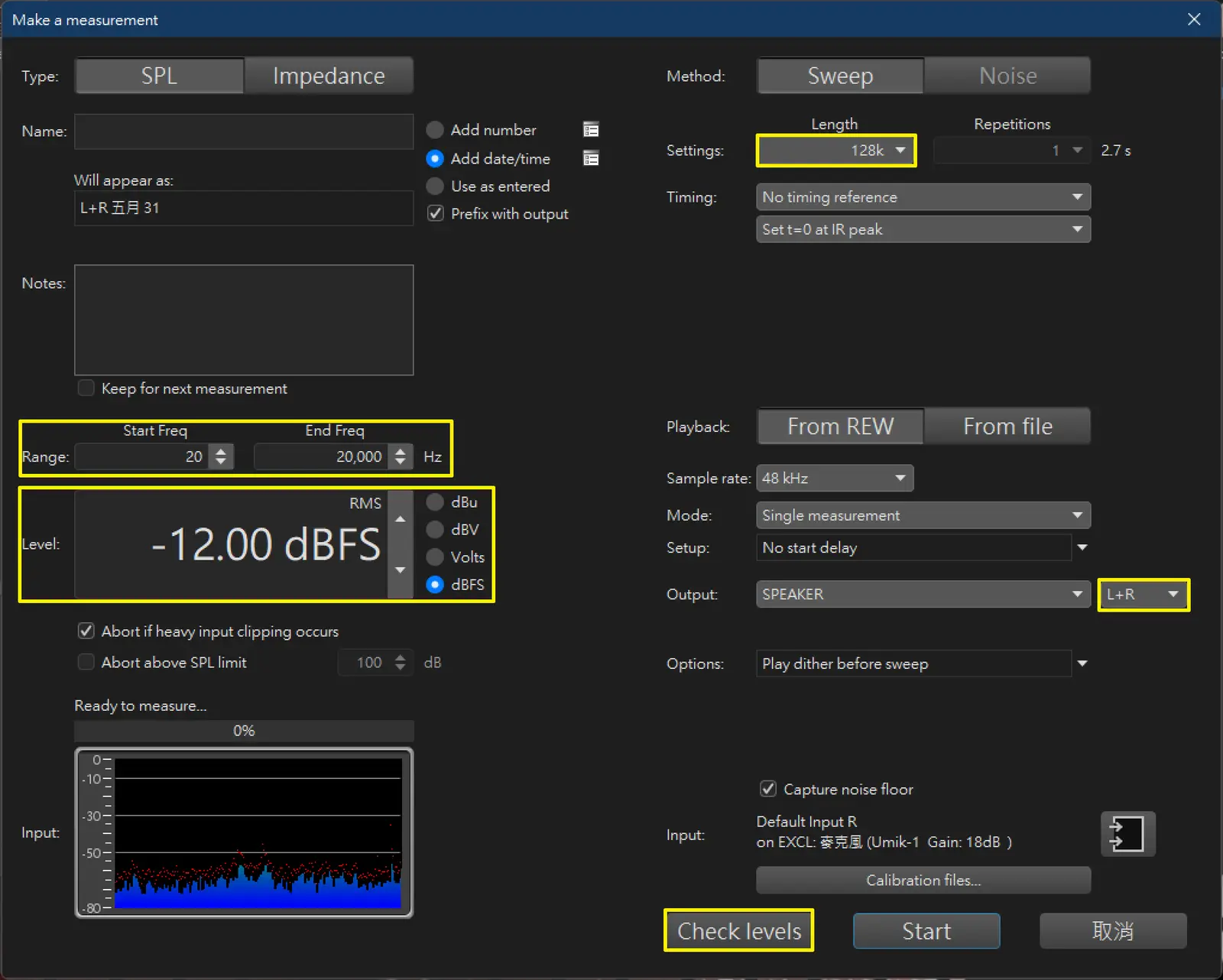Select dBFS level unit
The height and width of the screenshot is (980, 1223).
click(x=435, y=584)
